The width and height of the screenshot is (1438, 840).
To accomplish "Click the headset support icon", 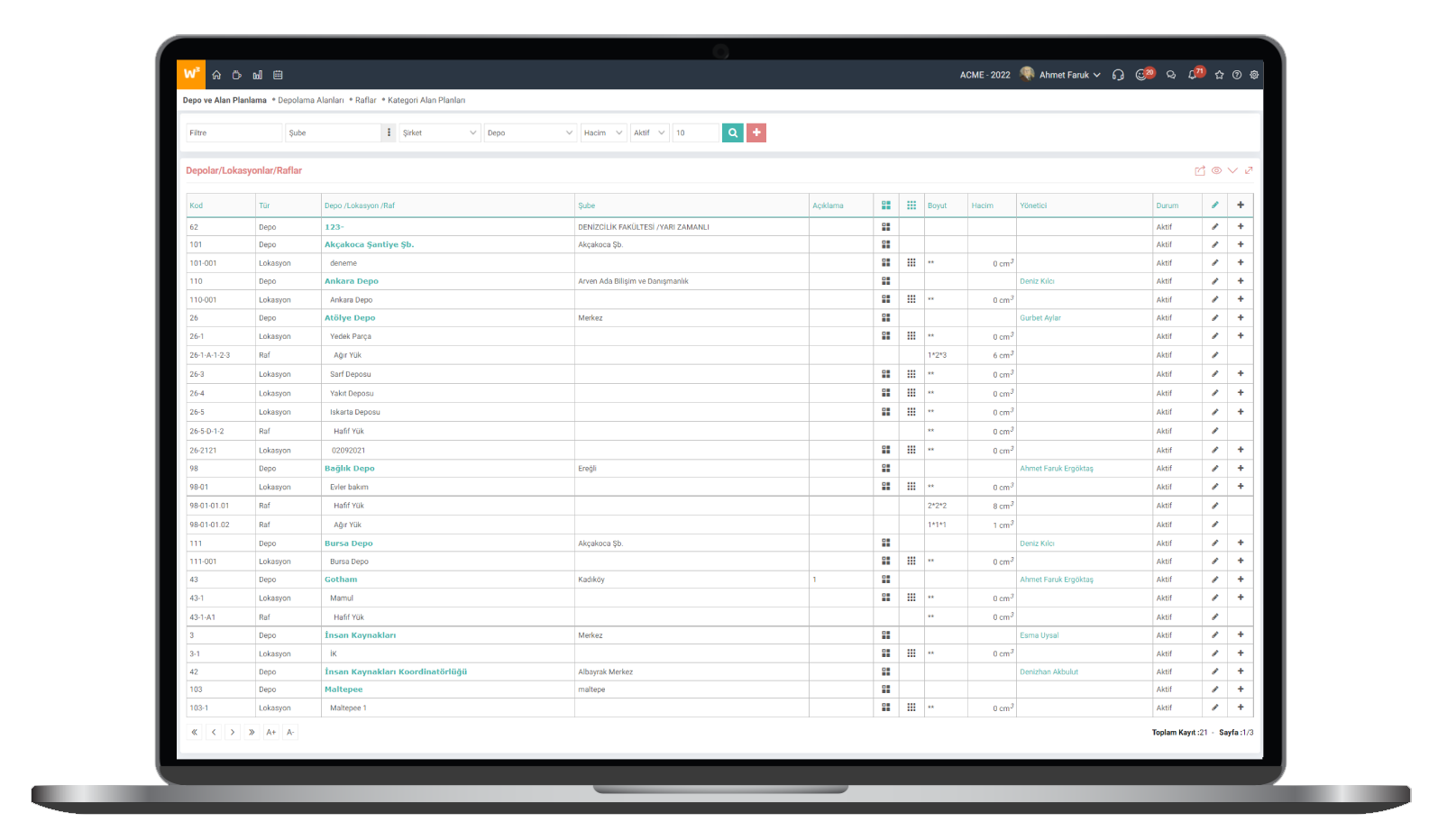I will tap(1118, 75).
